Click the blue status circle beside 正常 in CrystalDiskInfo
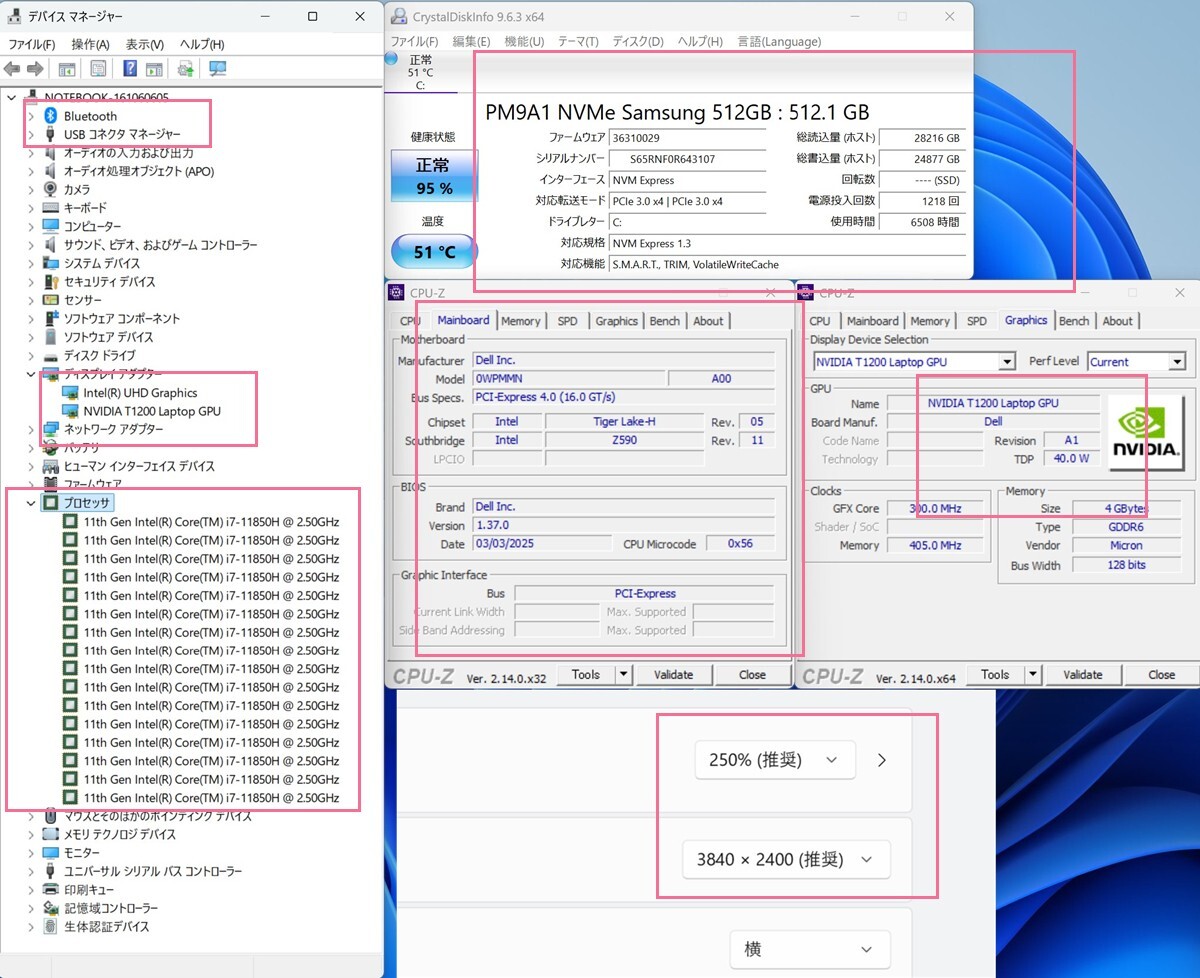 tap(392, 59)
